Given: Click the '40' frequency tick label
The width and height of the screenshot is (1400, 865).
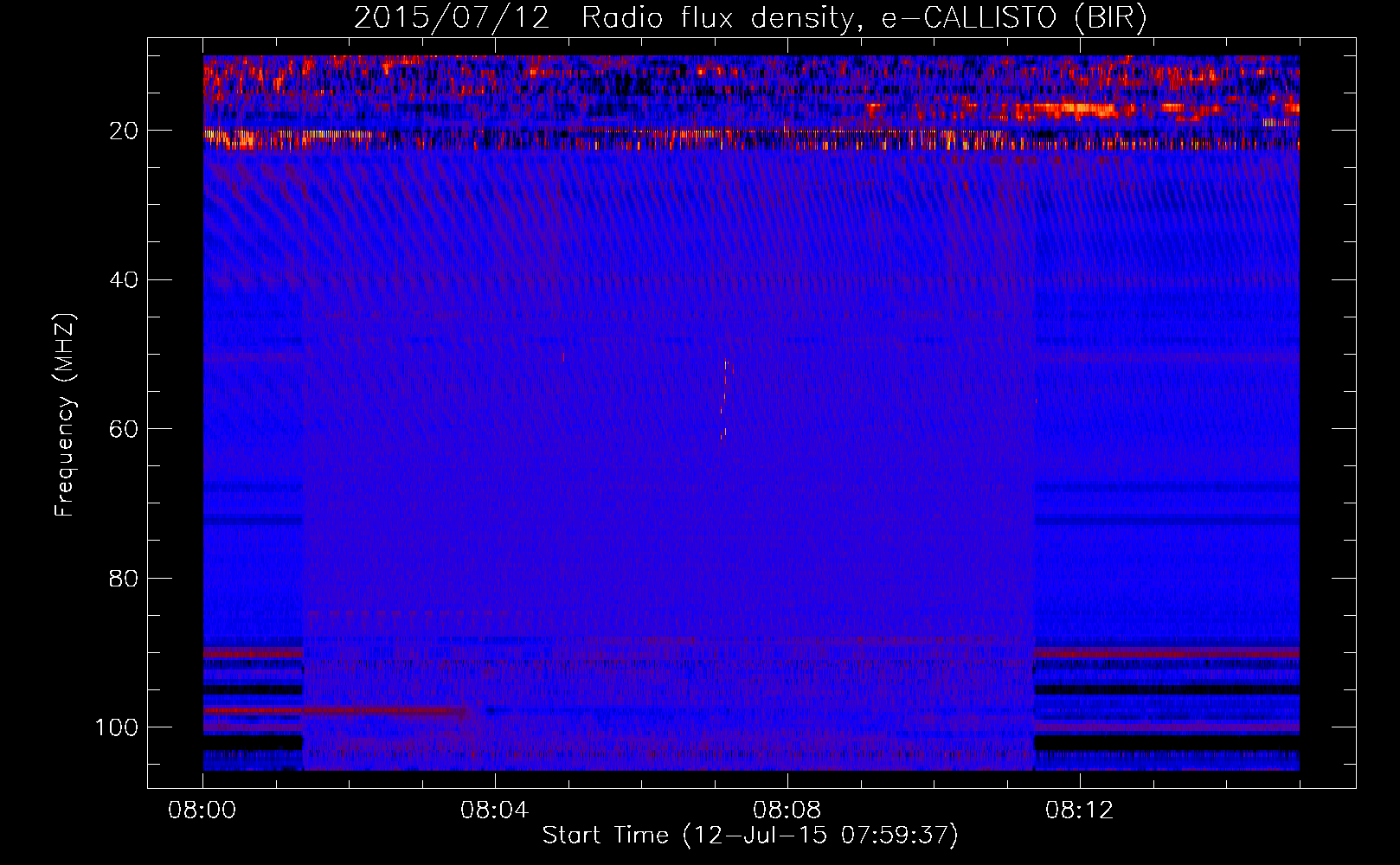Looking at the screenshot, I should 125,280.
